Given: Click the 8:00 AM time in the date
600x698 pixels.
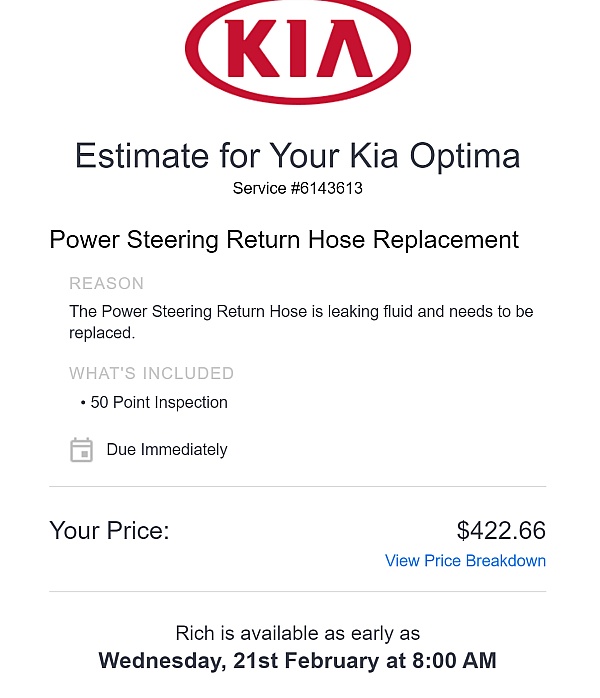Looking at the screenshot, I should coord(454,661).
